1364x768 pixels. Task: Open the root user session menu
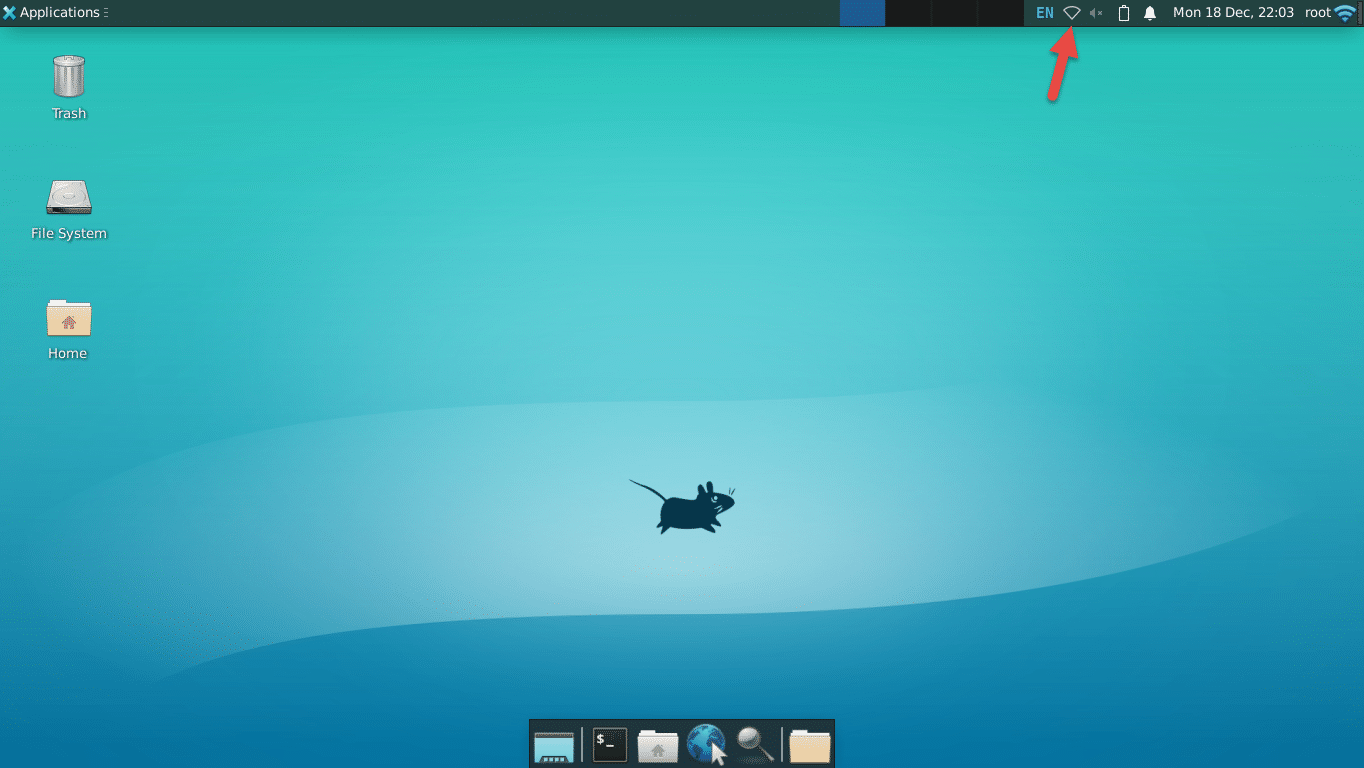point(1318,13)
